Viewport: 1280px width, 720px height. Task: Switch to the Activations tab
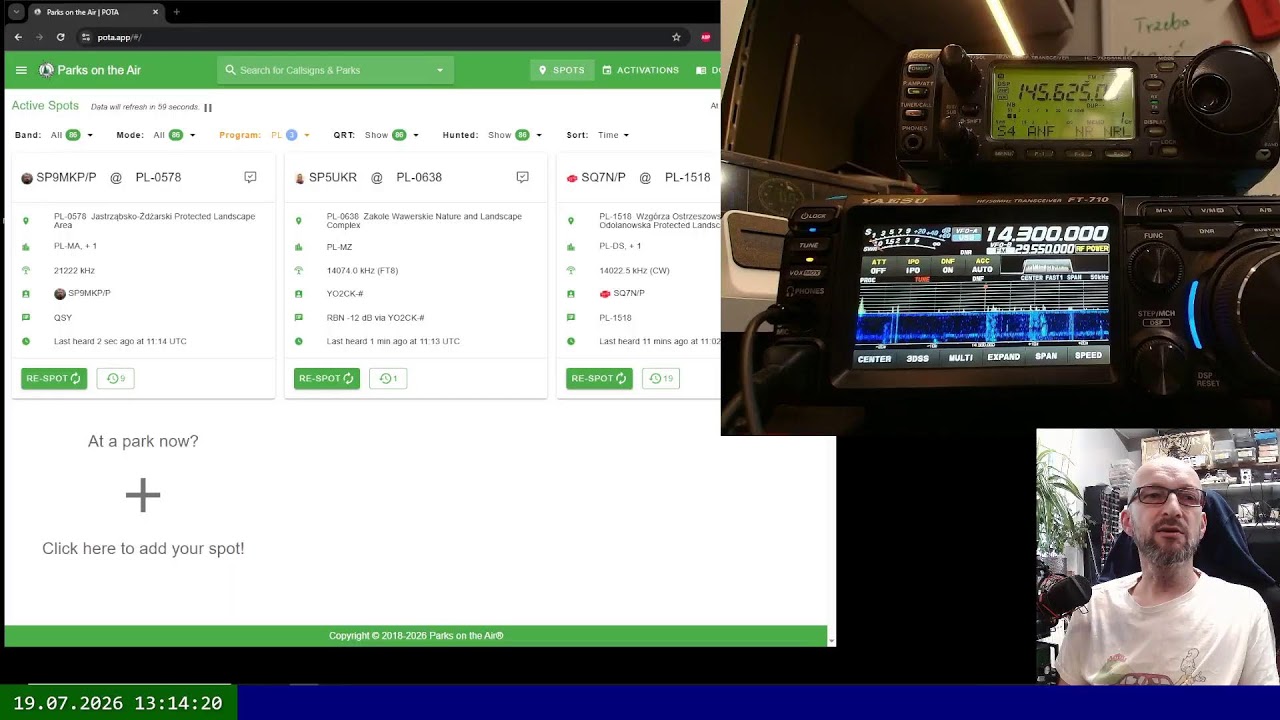(x=640, y=70)
